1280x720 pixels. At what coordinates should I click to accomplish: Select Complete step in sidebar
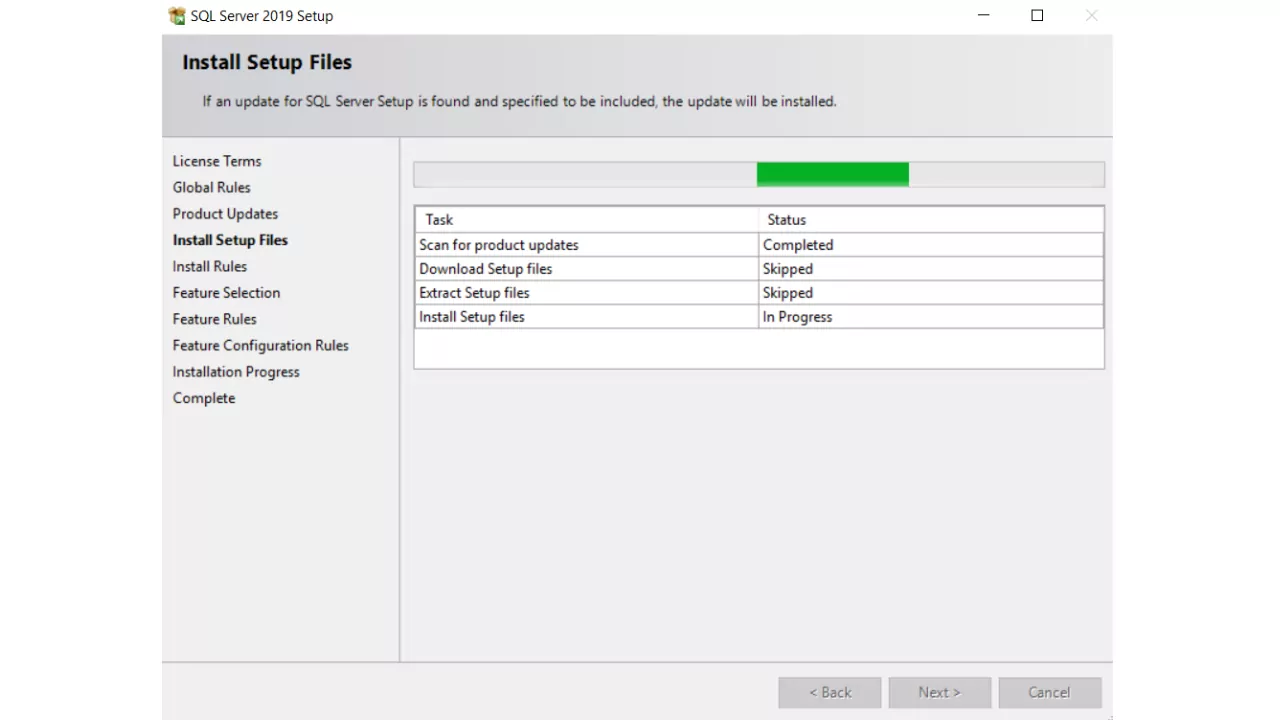(x=204, y=398)
